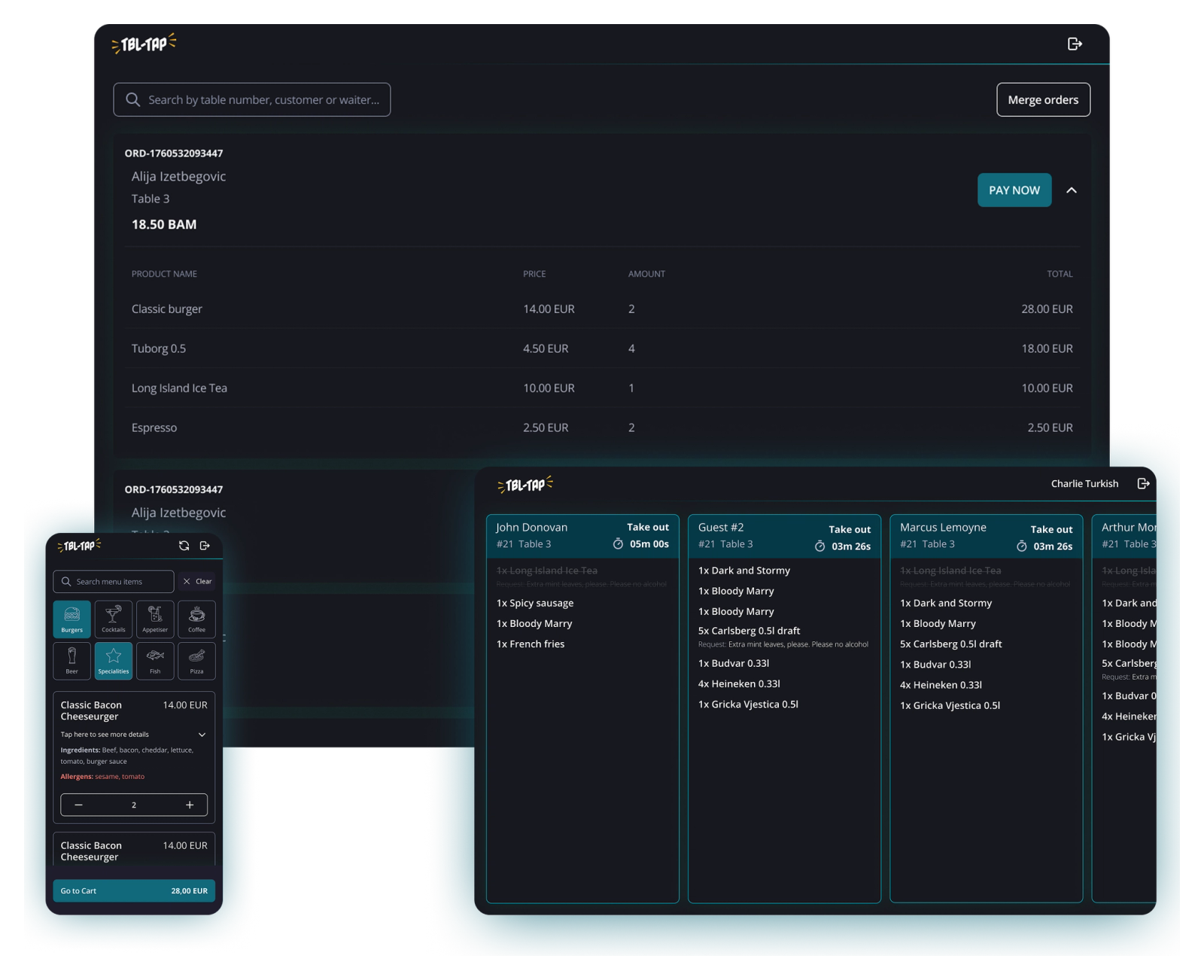Select Coffee category icon
Image resolution: width=1204 pixels, height=980 pixels.
(196, 619)
